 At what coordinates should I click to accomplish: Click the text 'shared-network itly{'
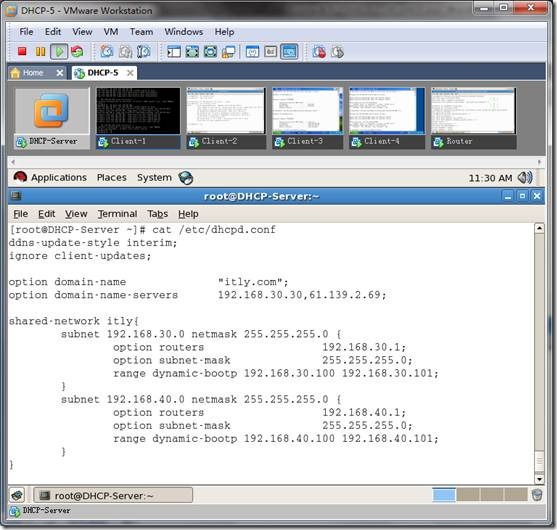pos(74,321)
